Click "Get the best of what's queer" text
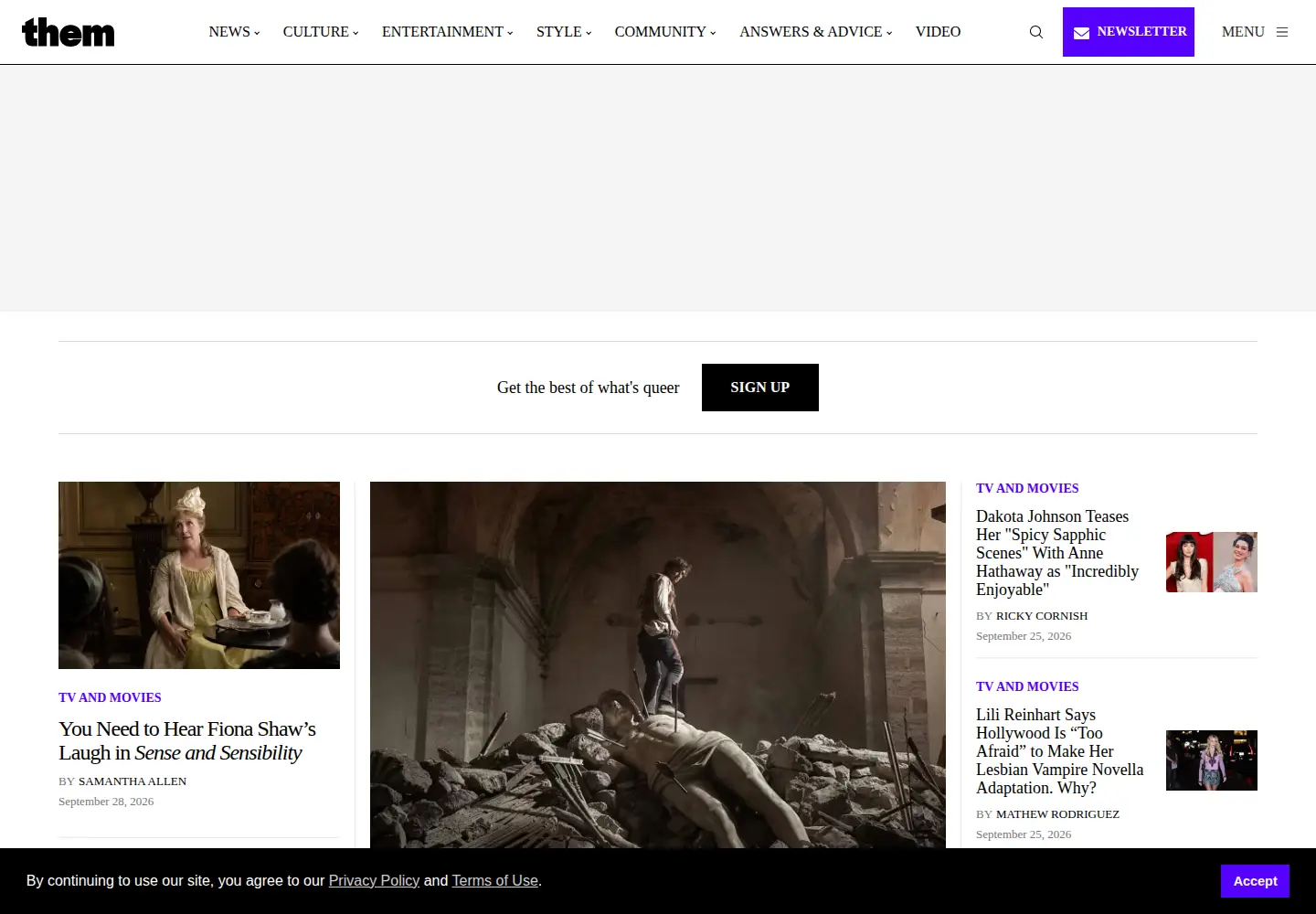The image size is (1316, 914). [589, 388]
